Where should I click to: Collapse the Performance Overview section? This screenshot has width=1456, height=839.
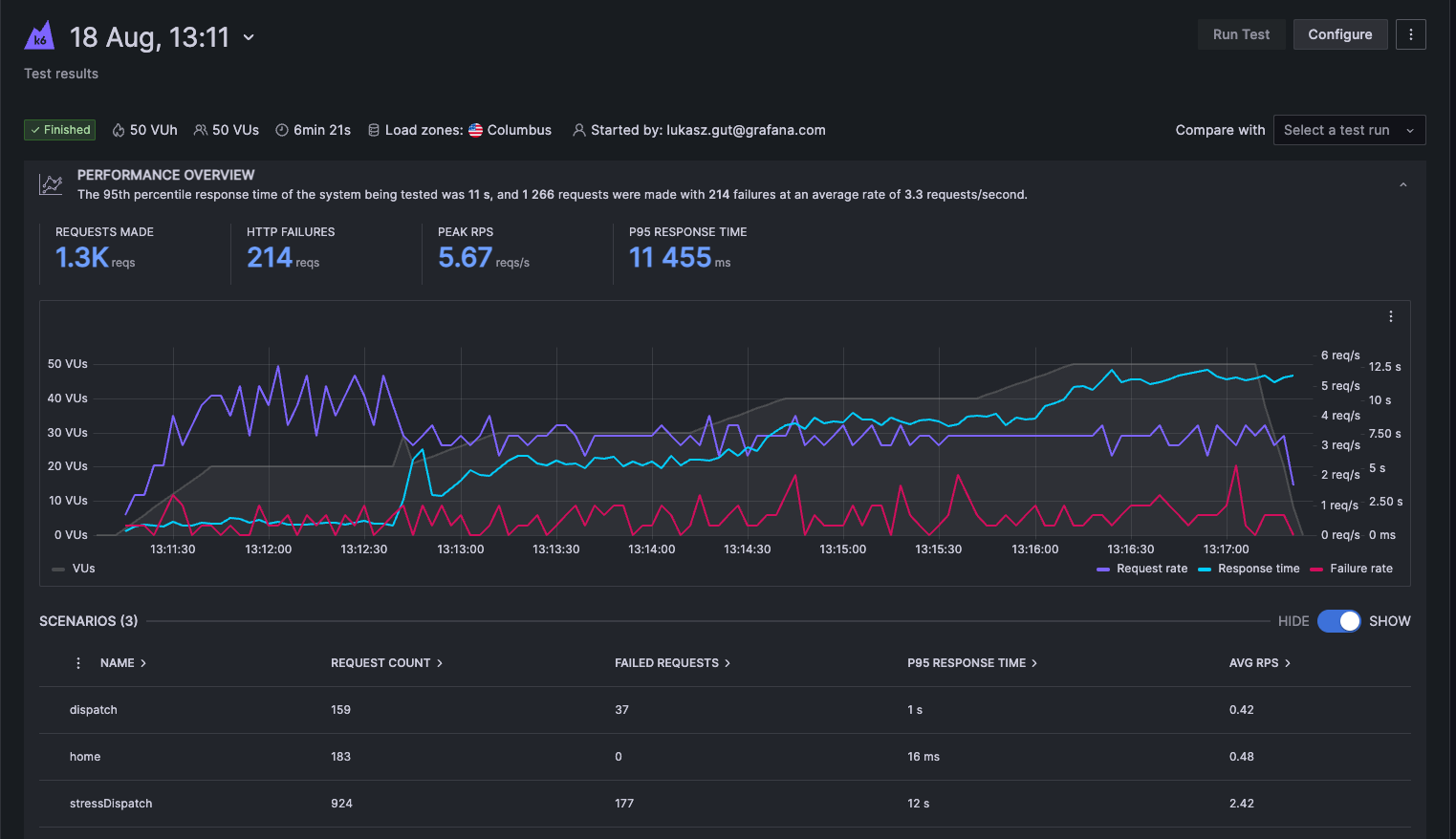point(1402,184)
